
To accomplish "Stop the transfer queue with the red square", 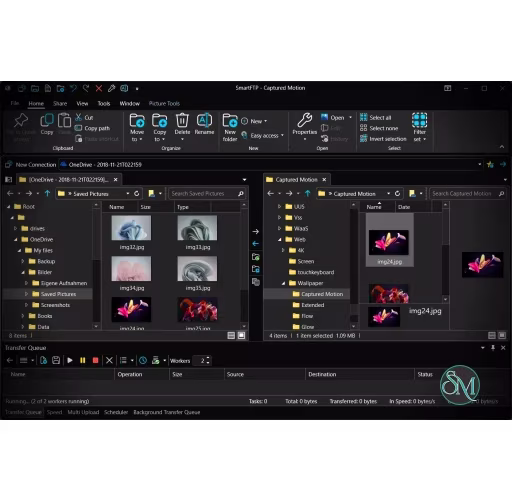I will coord(96,360).
